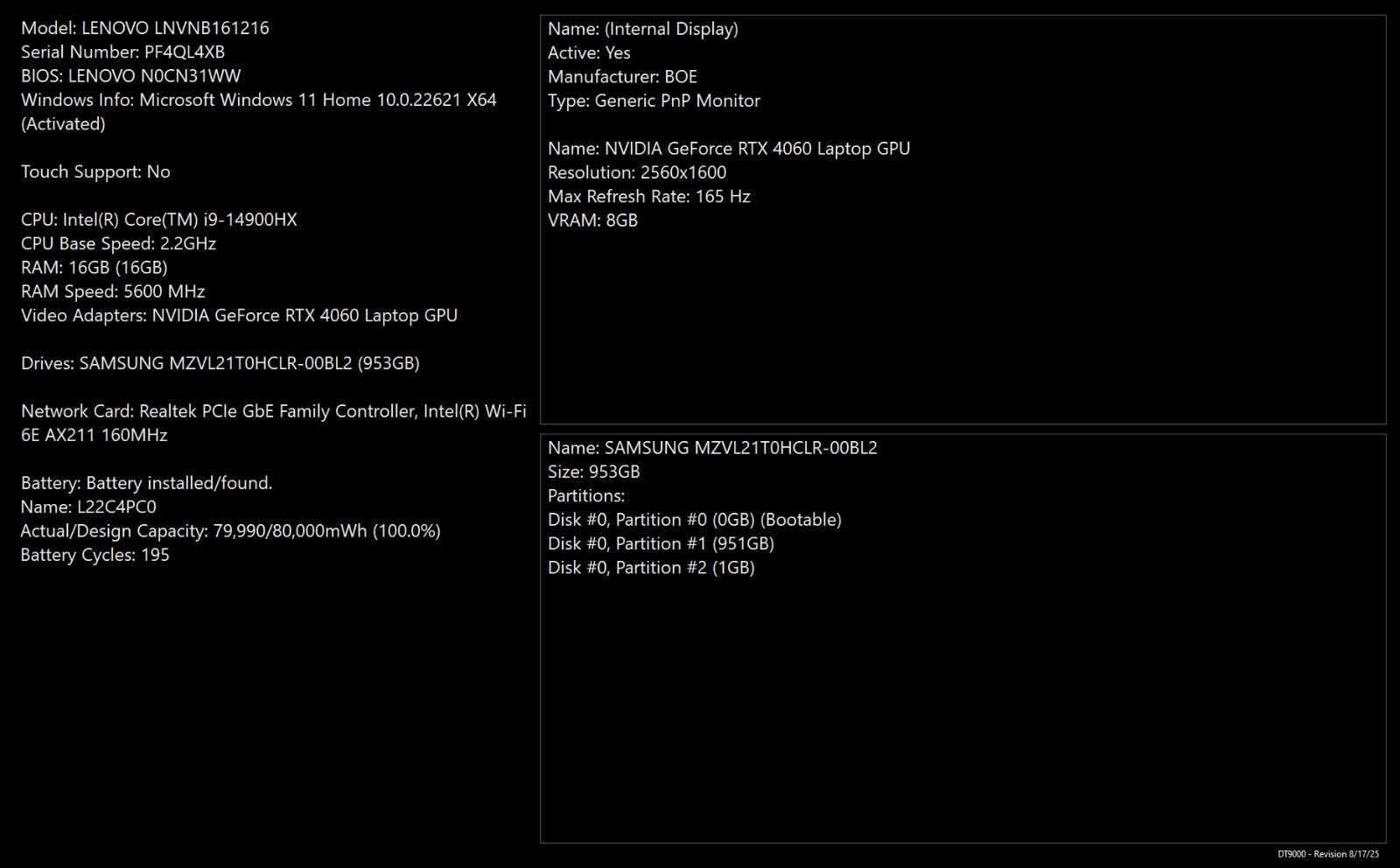
Task: Select Disk #0, Partition #2 (1GB)
Action: [x=651, y=568]
